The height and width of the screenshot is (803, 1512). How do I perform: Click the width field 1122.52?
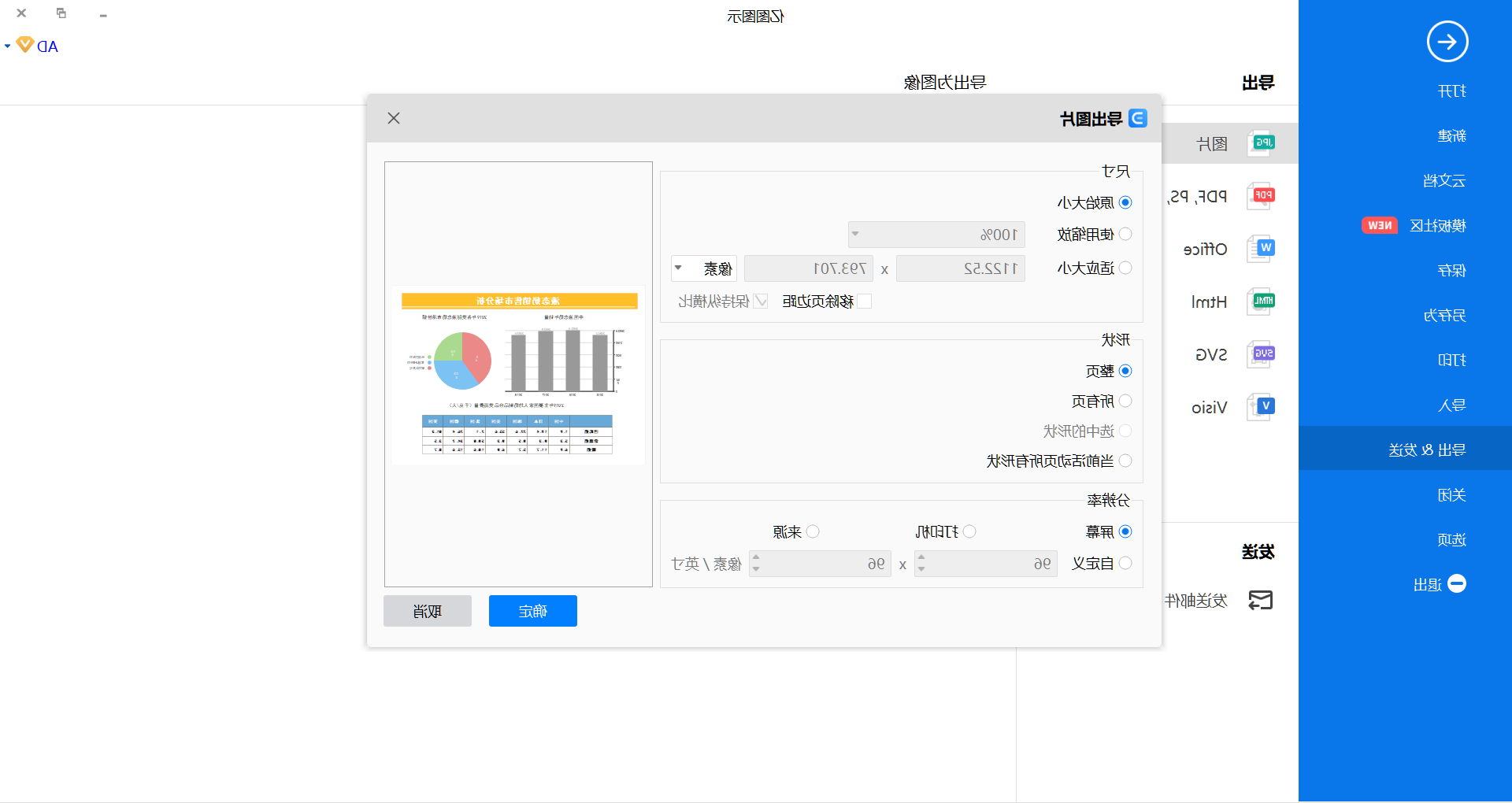point(961,268)
